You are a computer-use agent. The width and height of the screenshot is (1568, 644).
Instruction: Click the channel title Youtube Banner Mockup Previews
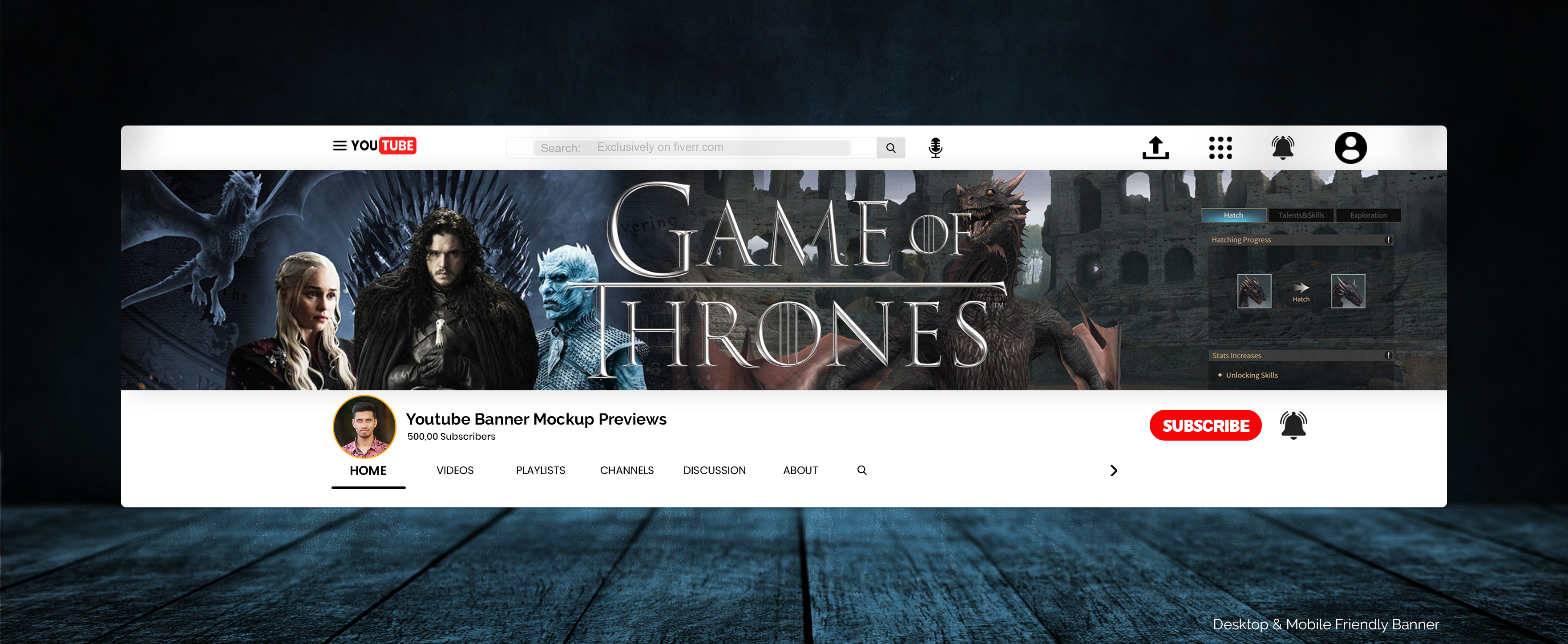click(536, 419)
